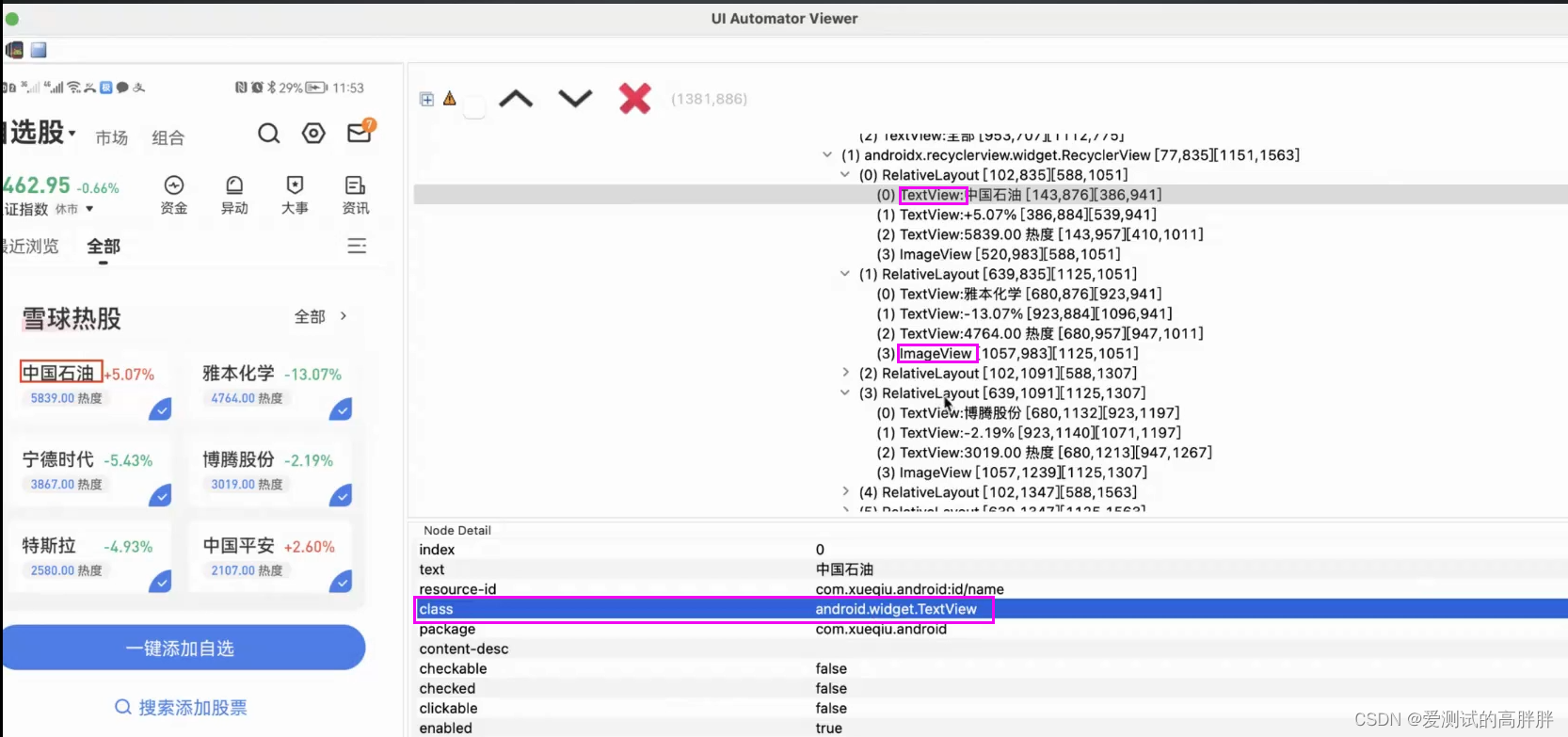The height and width of the screenshot is (737, 1568).
Task: Collapse the RecyclerView tree node
Action: 827,155
